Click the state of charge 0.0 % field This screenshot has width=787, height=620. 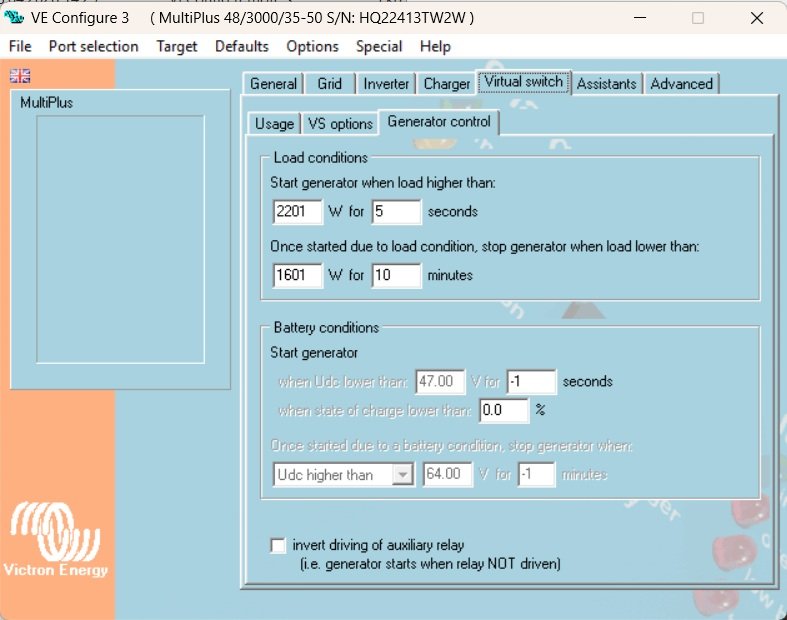[x=504, y=410]
